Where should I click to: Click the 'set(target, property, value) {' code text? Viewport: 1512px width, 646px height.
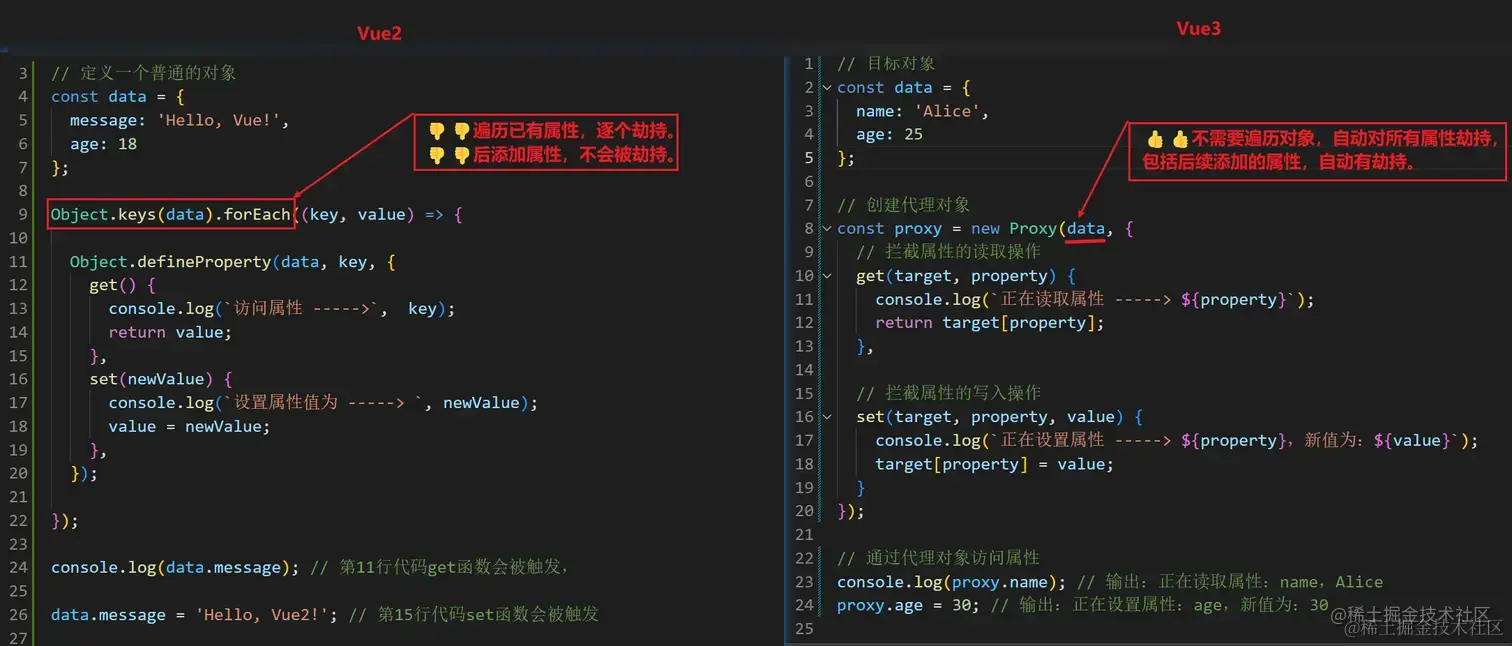[999, 417]
